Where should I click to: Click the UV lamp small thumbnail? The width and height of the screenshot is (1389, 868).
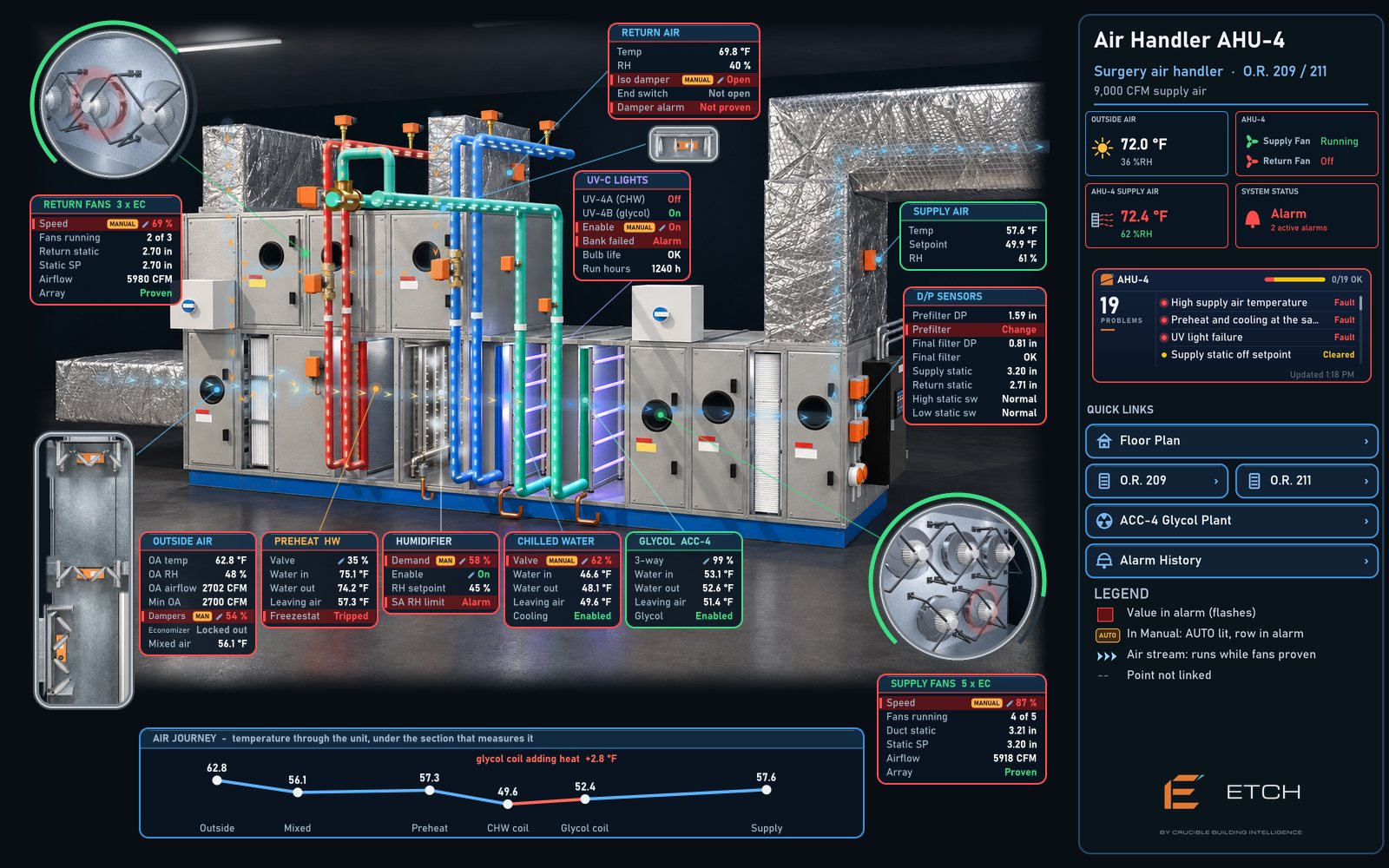[x=684, y=144]
